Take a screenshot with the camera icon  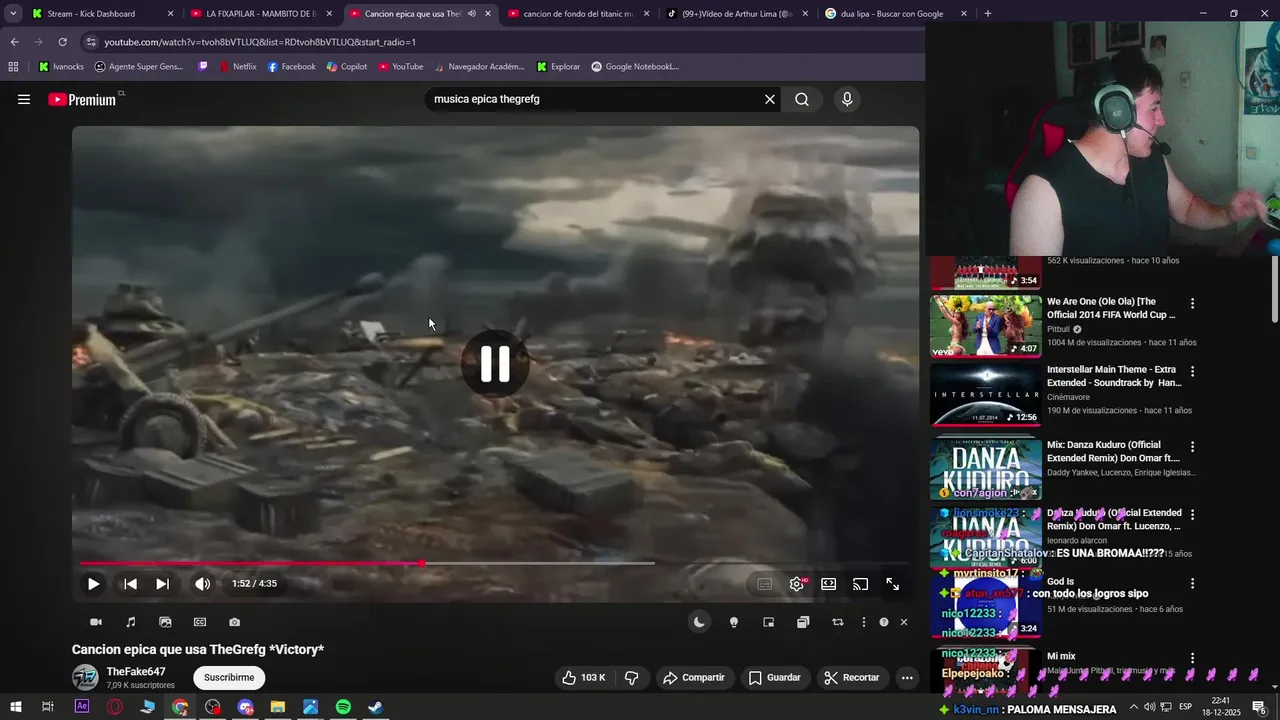[234, 622]
